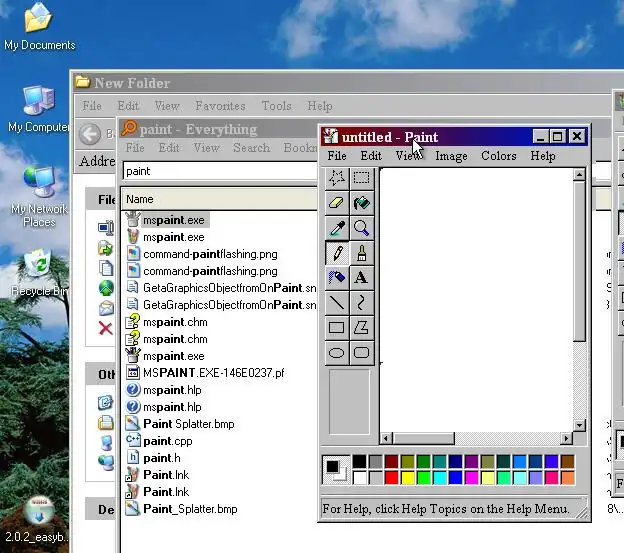Pick the orange color swatch
This screenshot has height=553, width=624.
[567, 477]
